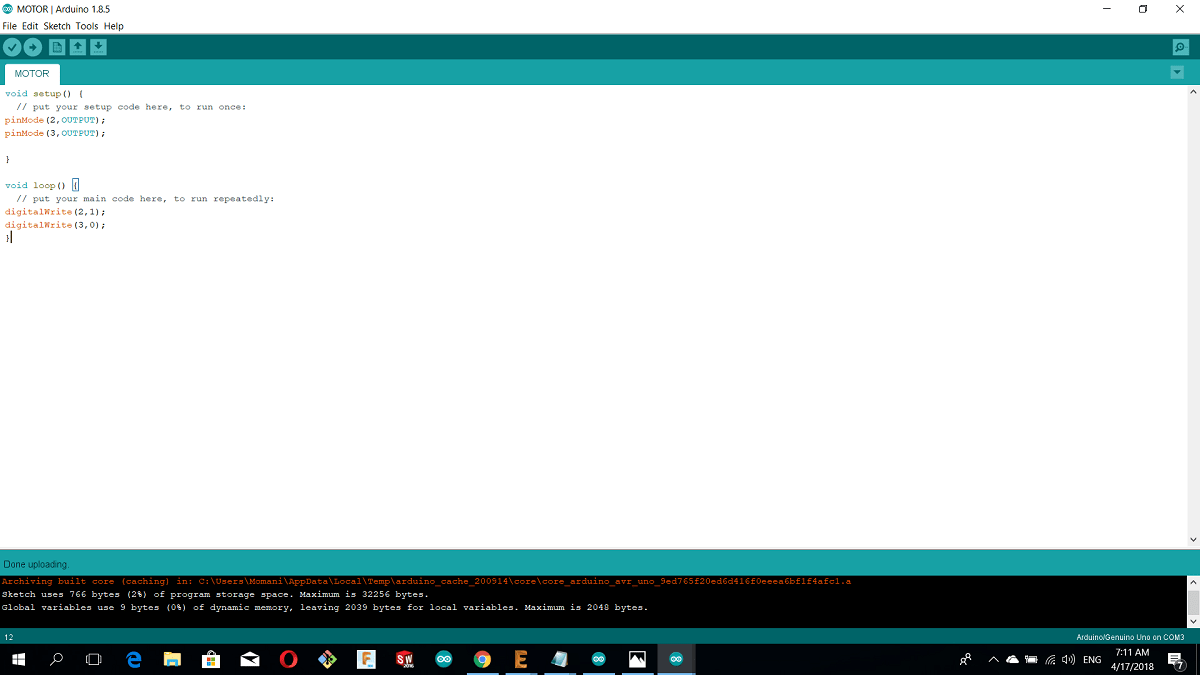Image resolution: width=1200 pixels, height=675 pixels.
Task: Place cursor on the void setup() line
Action: click(44, 93)
